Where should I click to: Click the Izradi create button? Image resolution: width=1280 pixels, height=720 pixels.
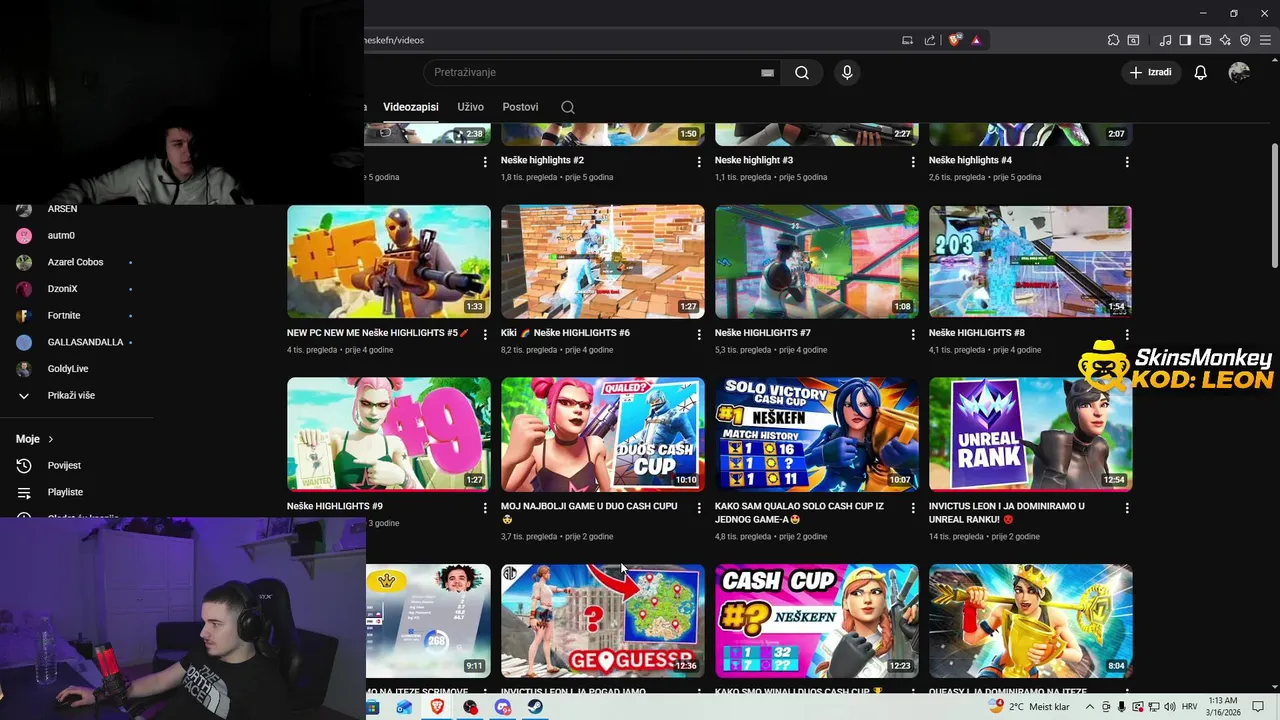click(1151, 72)
